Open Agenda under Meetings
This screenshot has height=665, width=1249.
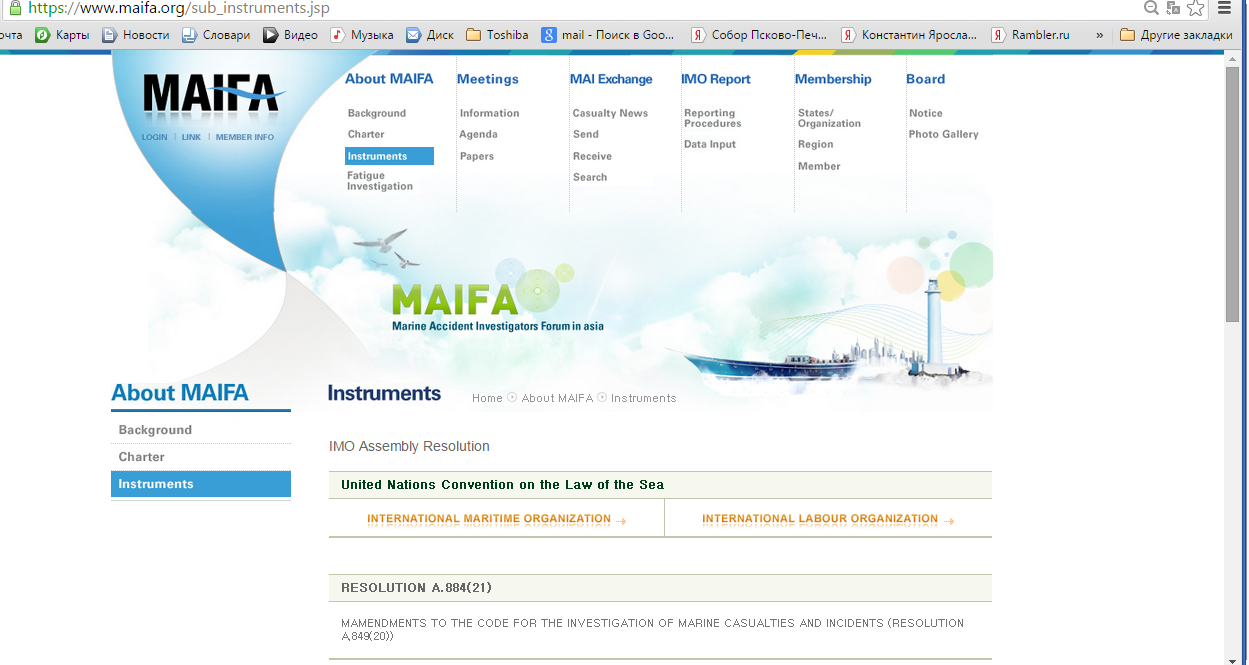(479, 134)
